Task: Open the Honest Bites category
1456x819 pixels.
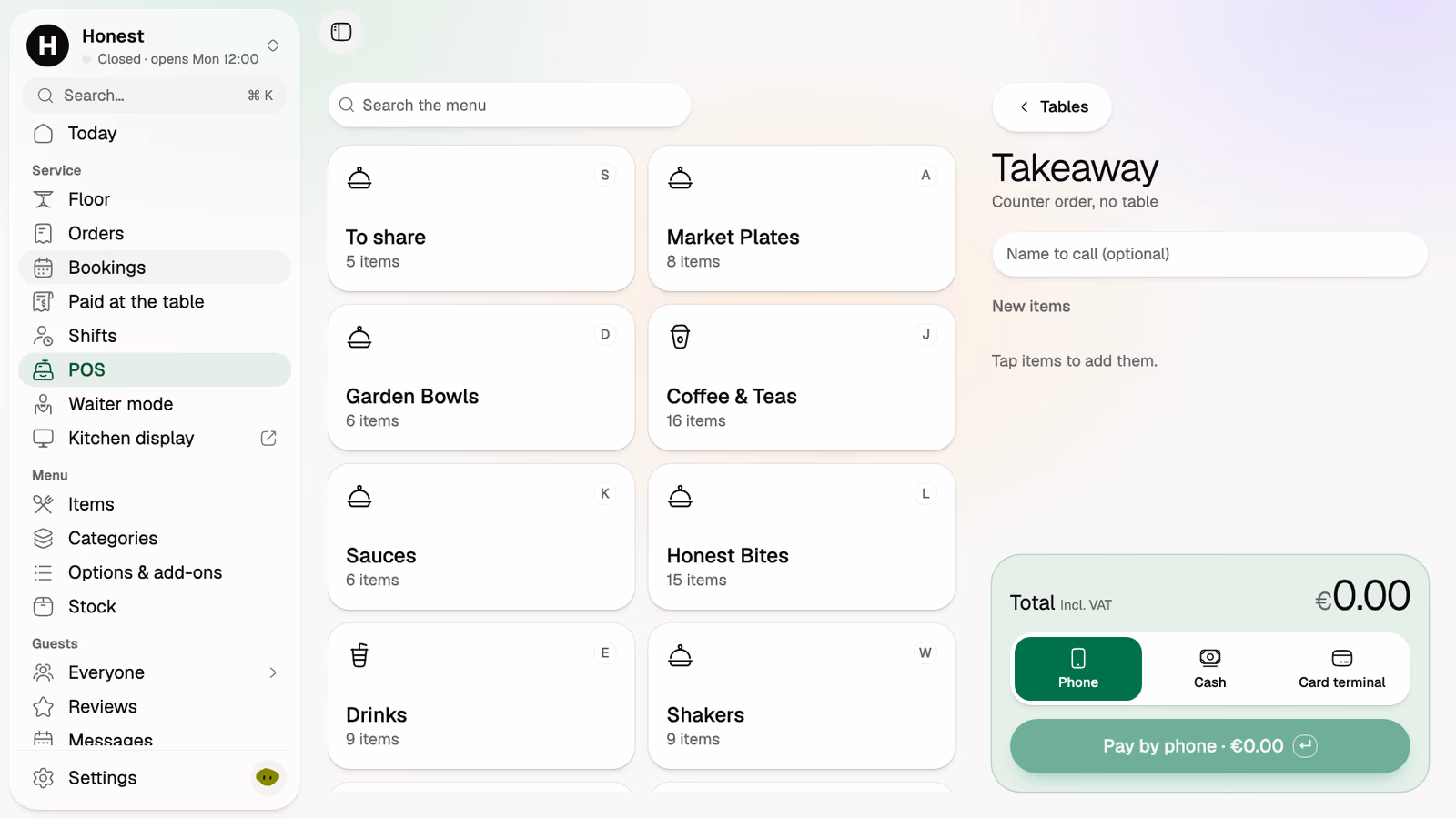Action: (802, 537)
